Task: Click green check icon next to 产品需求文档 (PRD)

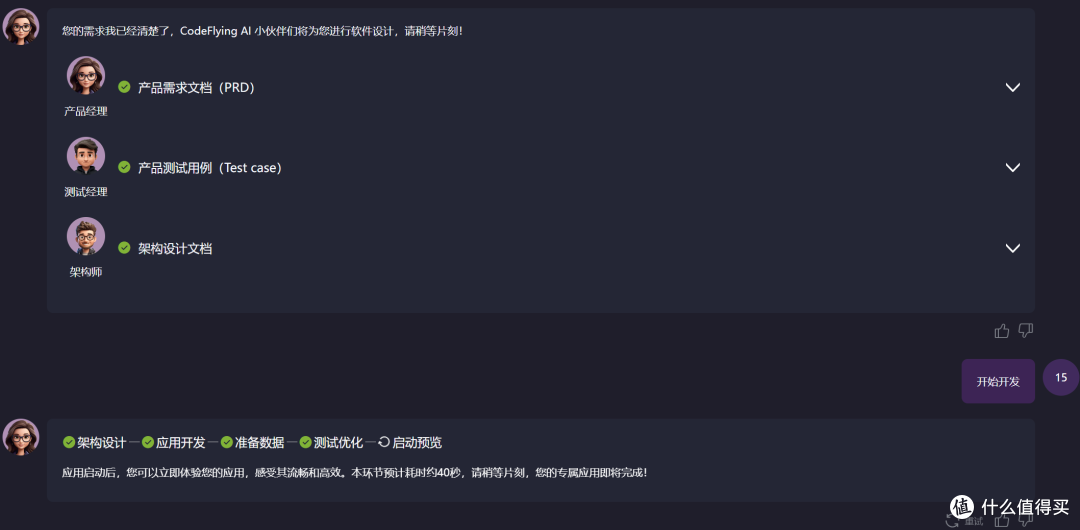Action: click(124, 87)
